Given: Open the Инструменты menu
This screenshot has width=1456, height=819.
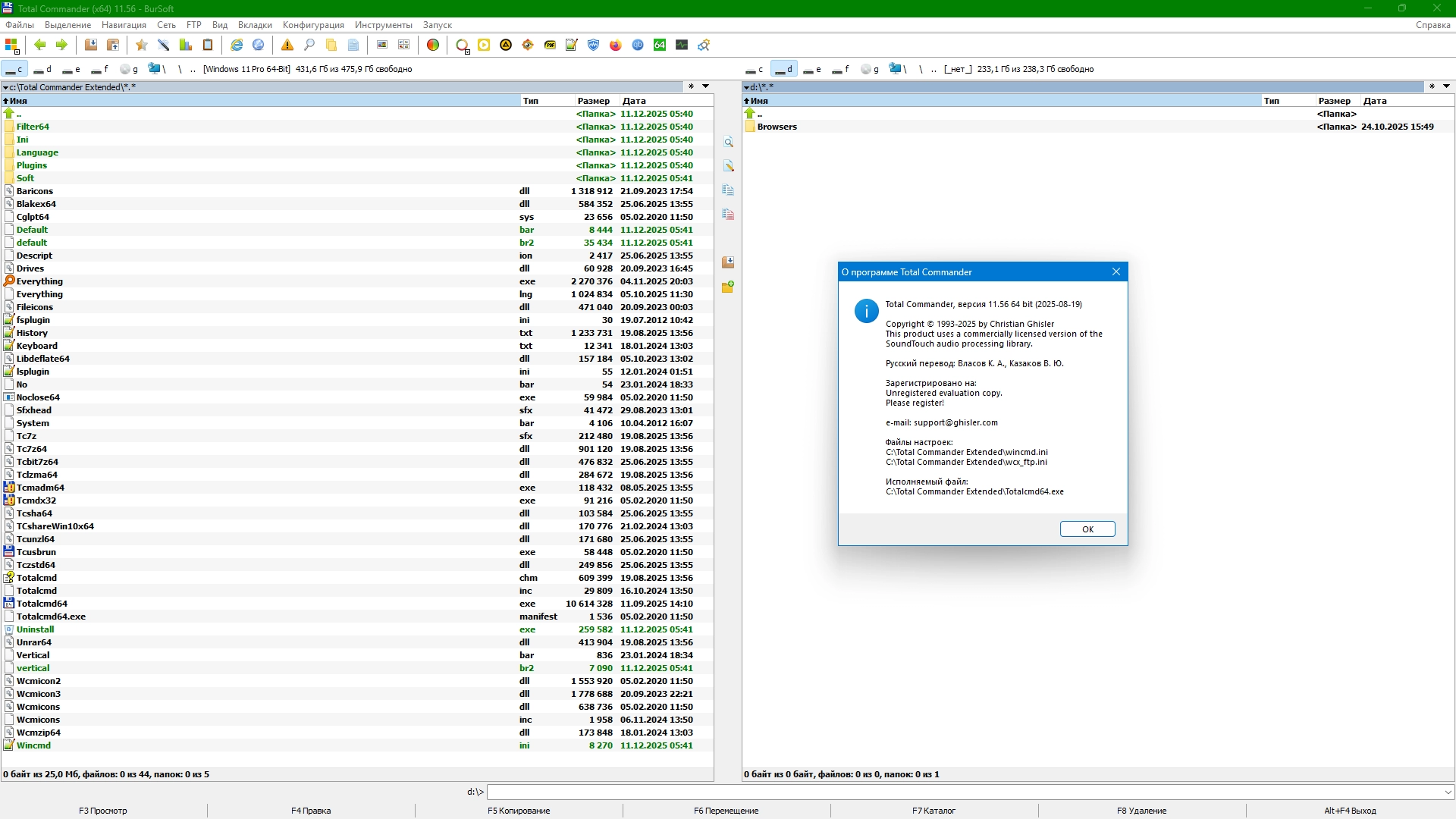Looking at the screenshot, I should coord(384,25).
